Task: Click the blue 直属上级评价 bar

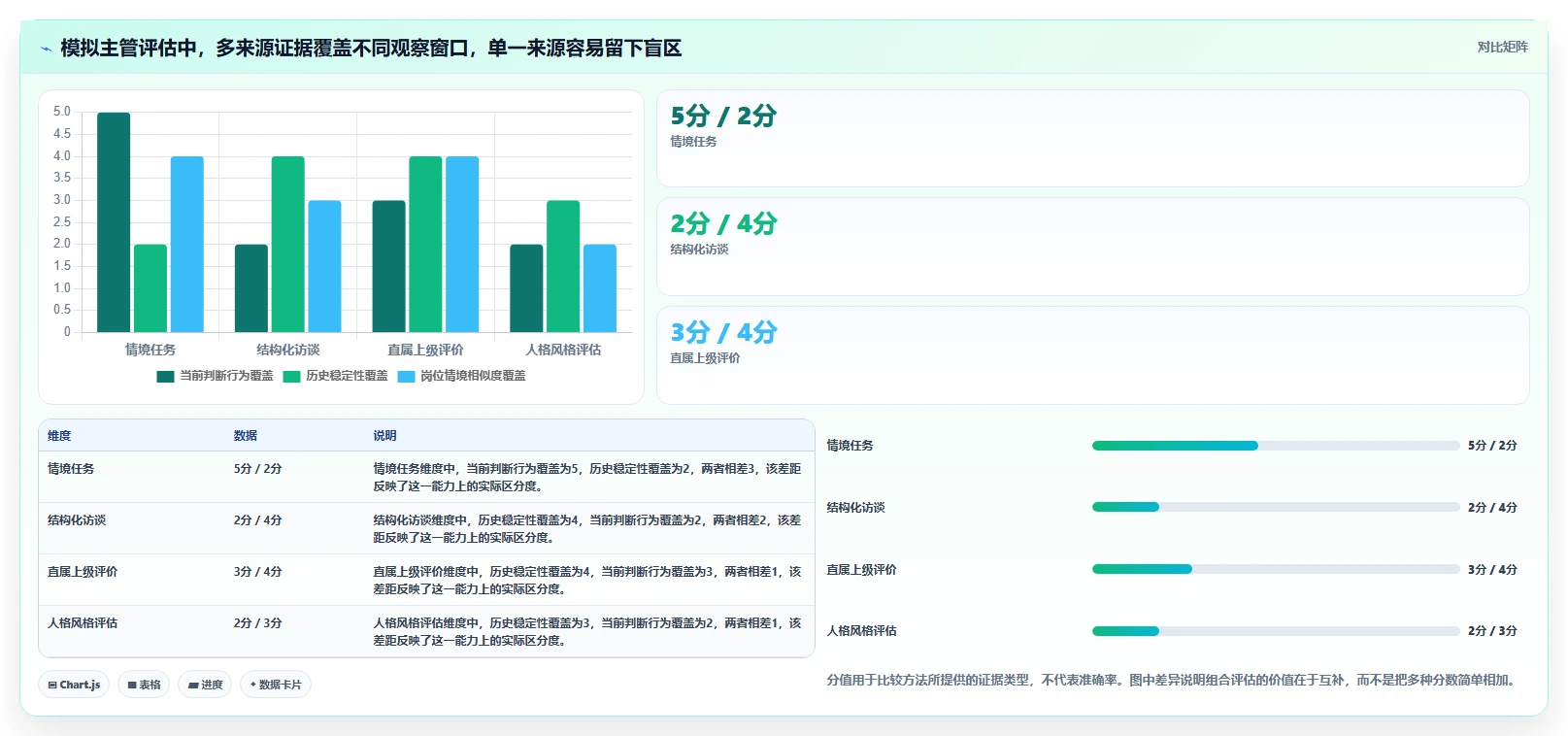Action: (462, 245)
